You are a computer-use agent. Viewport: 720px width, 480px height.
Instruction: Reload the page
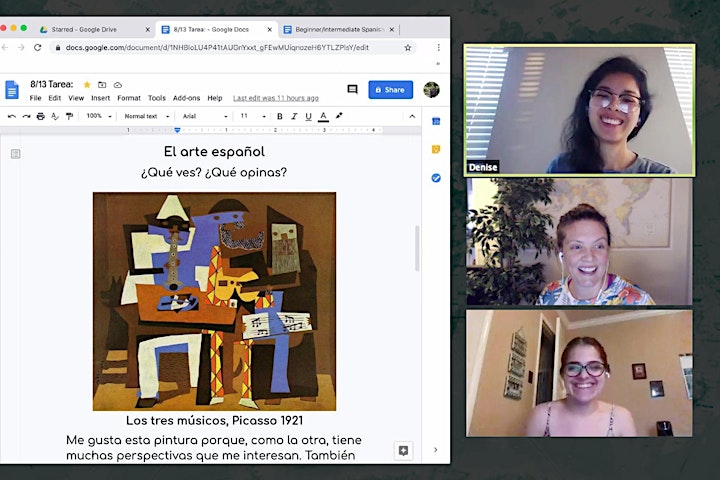(x=38, y=47)
